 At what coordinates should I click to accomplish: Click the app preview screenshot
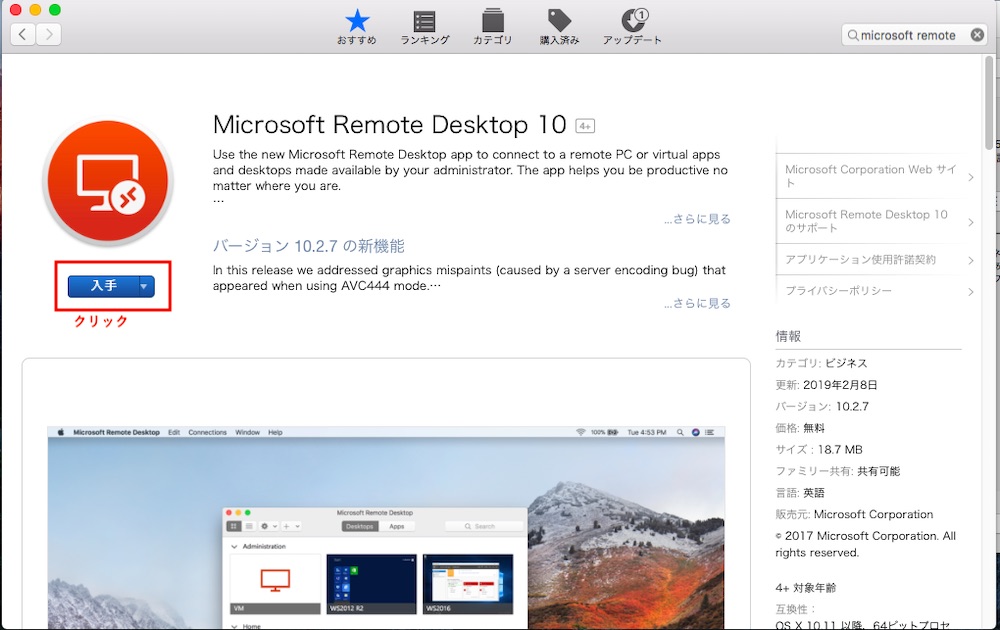386,528
